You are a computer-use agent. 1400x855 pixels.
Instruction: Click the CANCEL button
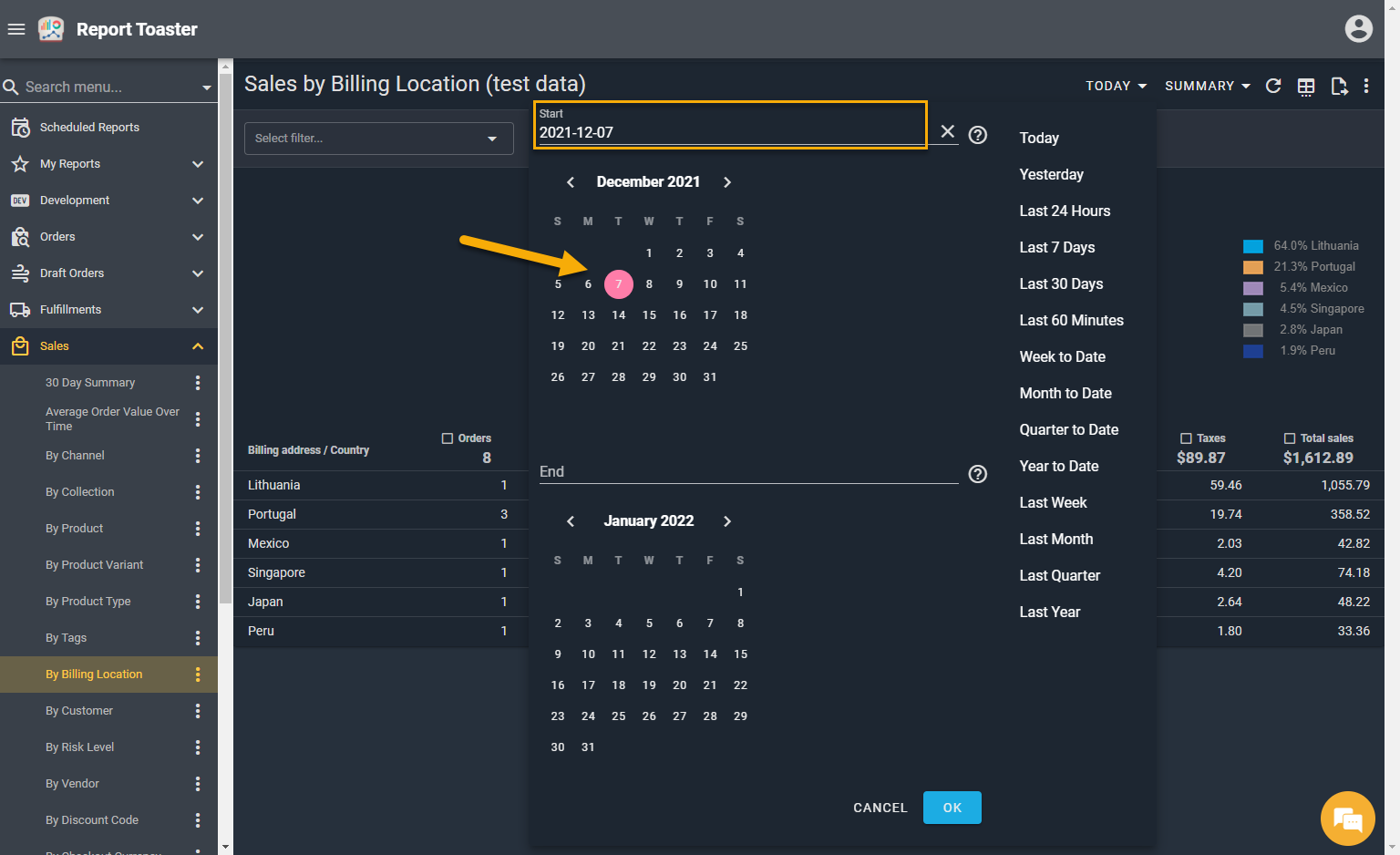[x=880, y=808]
